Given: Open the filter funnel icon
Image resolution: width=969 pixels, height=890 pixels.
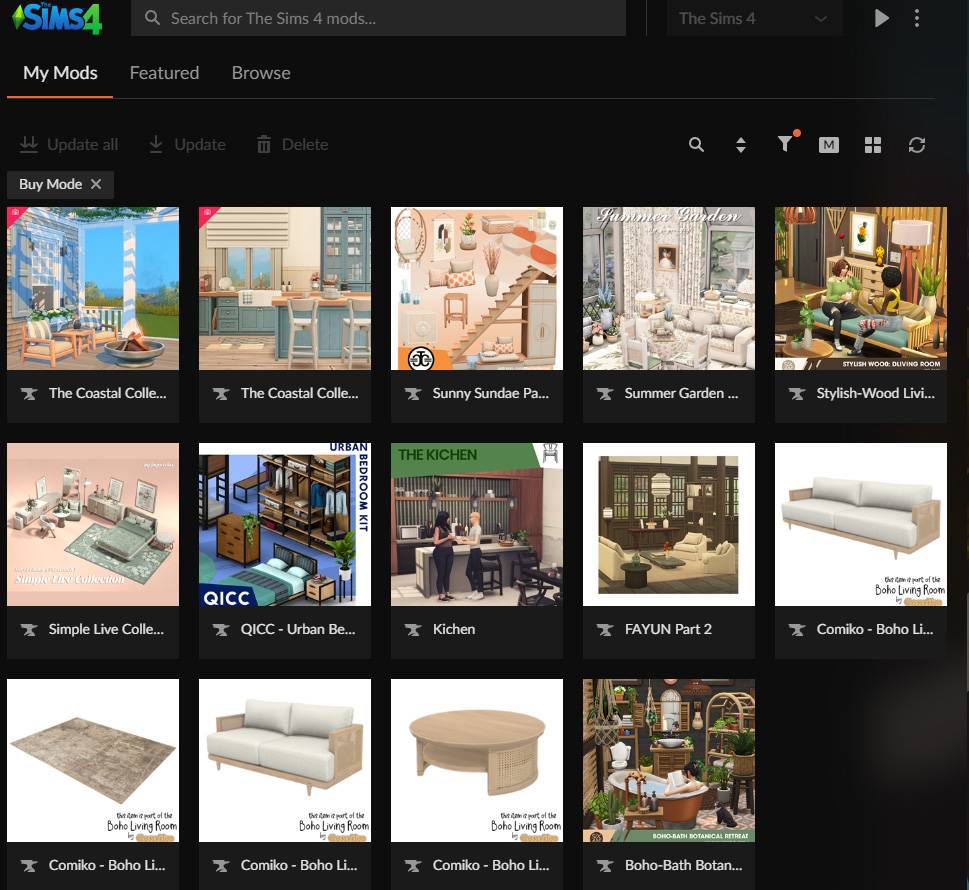Looking at the screenshot, I should [x=785, y=143].
